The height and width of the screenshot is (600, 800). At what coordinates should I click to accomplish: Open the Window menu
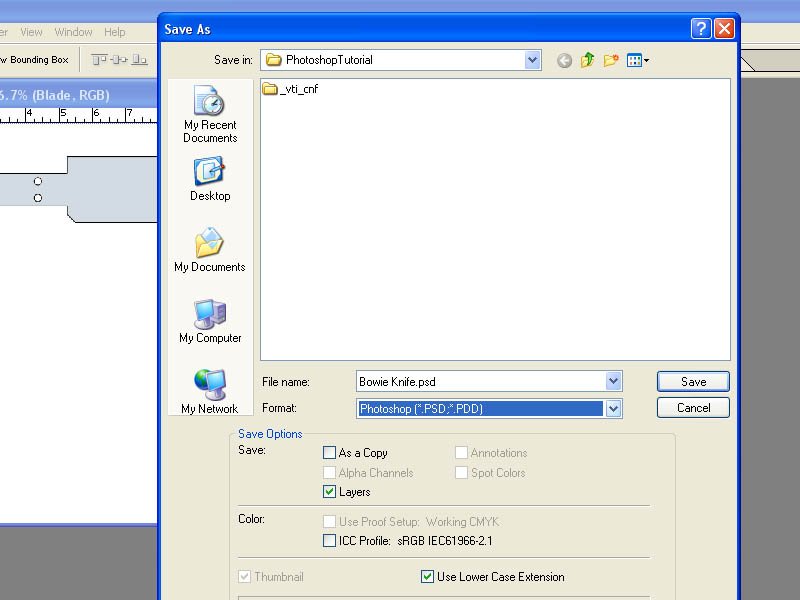(x=73, y=32)
